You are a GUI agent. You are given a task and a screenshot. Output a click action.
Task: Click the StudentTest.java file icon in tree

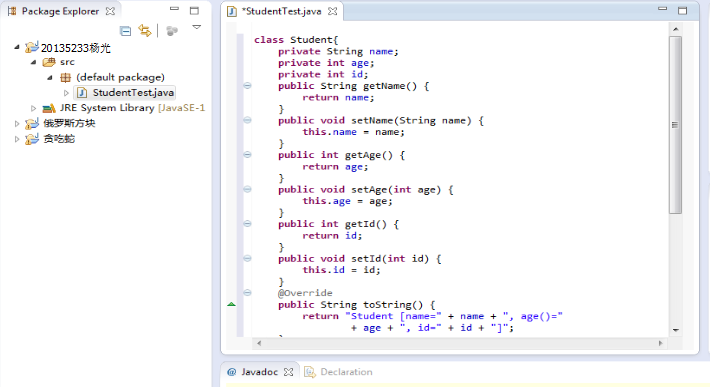[82, 93]
